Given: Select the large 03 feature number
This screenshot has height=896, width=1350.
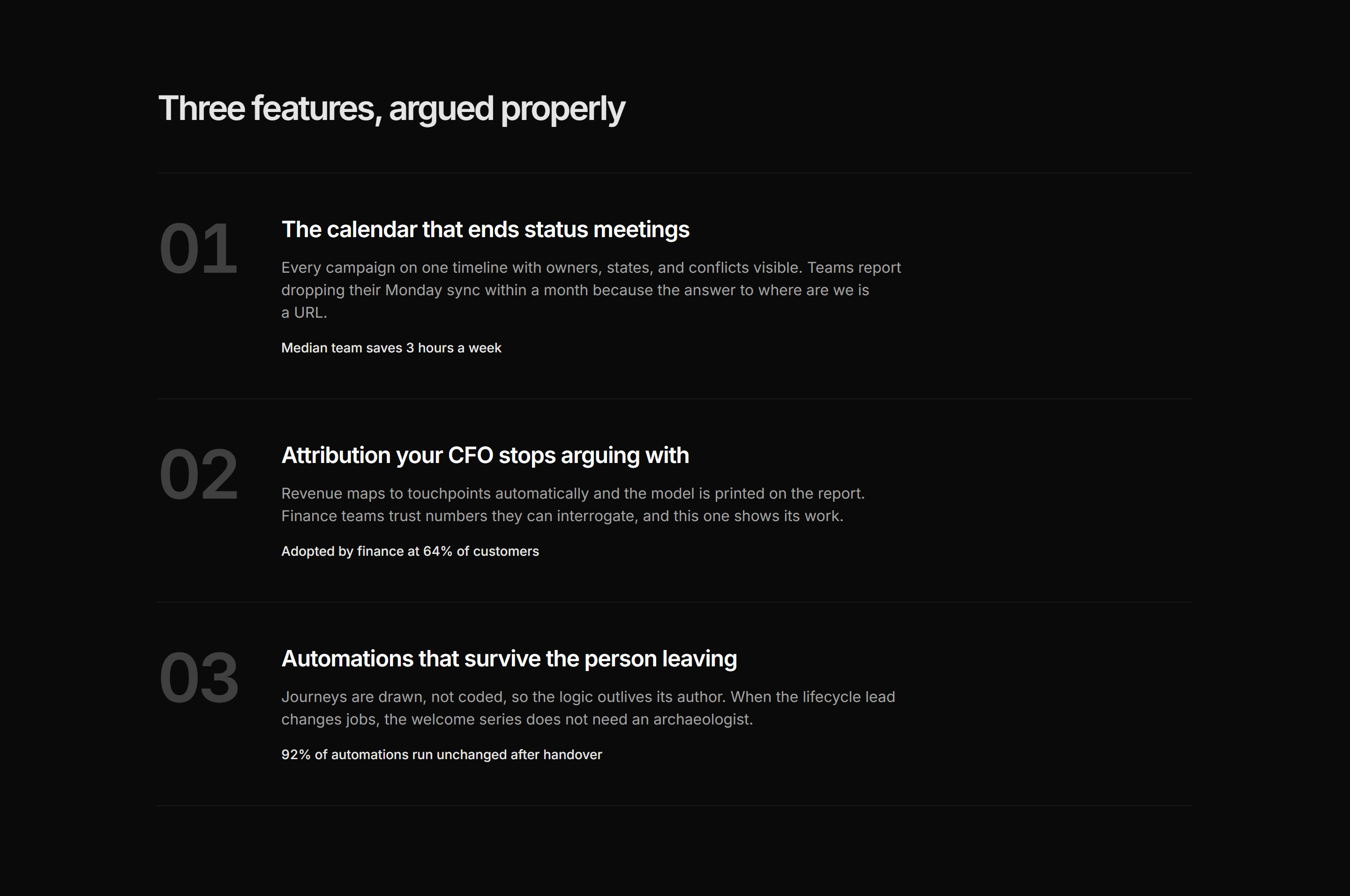Looking at the screenshot, I should (199, 678).
